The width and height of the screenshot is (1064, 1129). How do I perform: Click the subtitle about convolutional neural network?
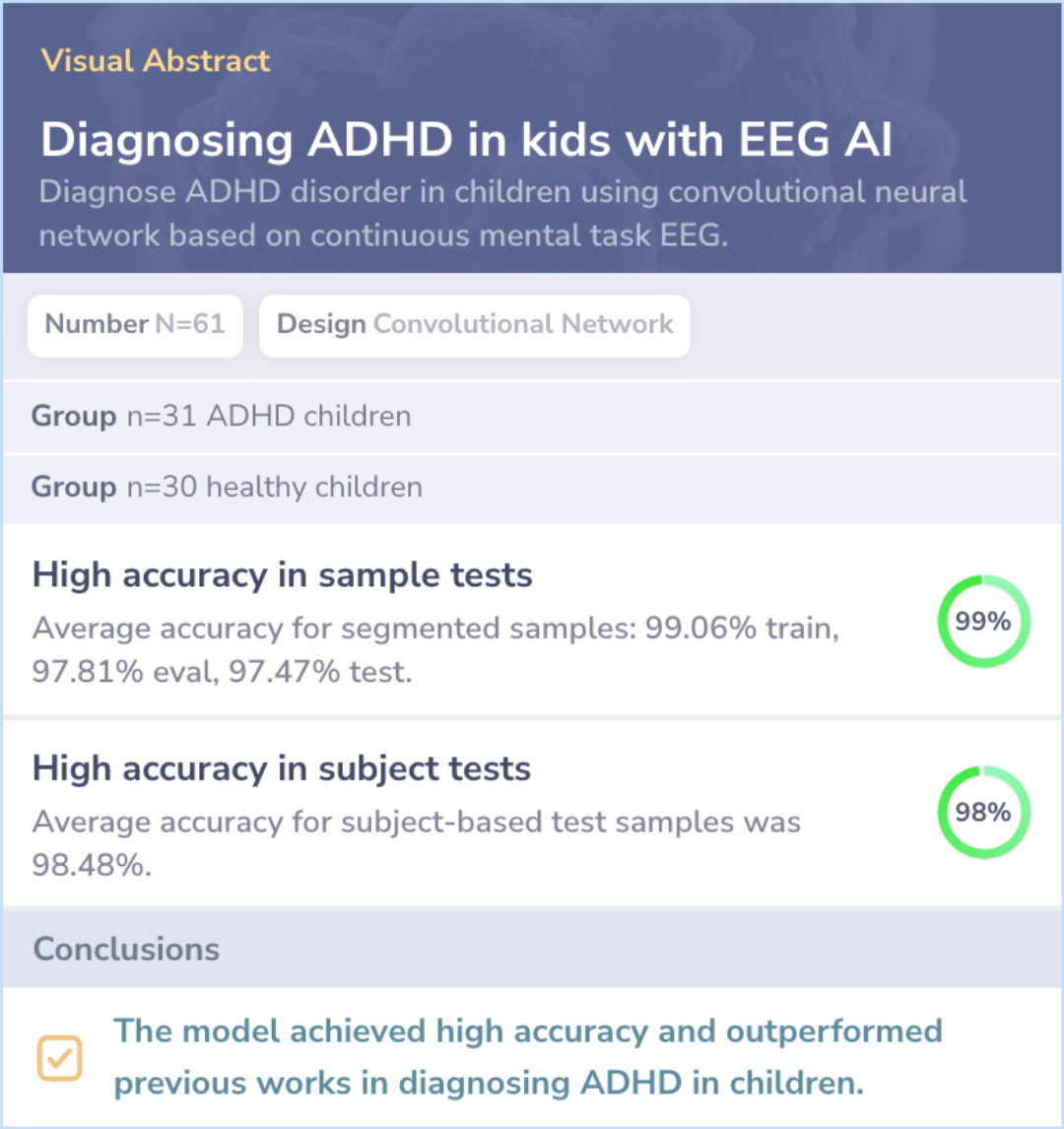pyautogui.click(x=502, y=214)
